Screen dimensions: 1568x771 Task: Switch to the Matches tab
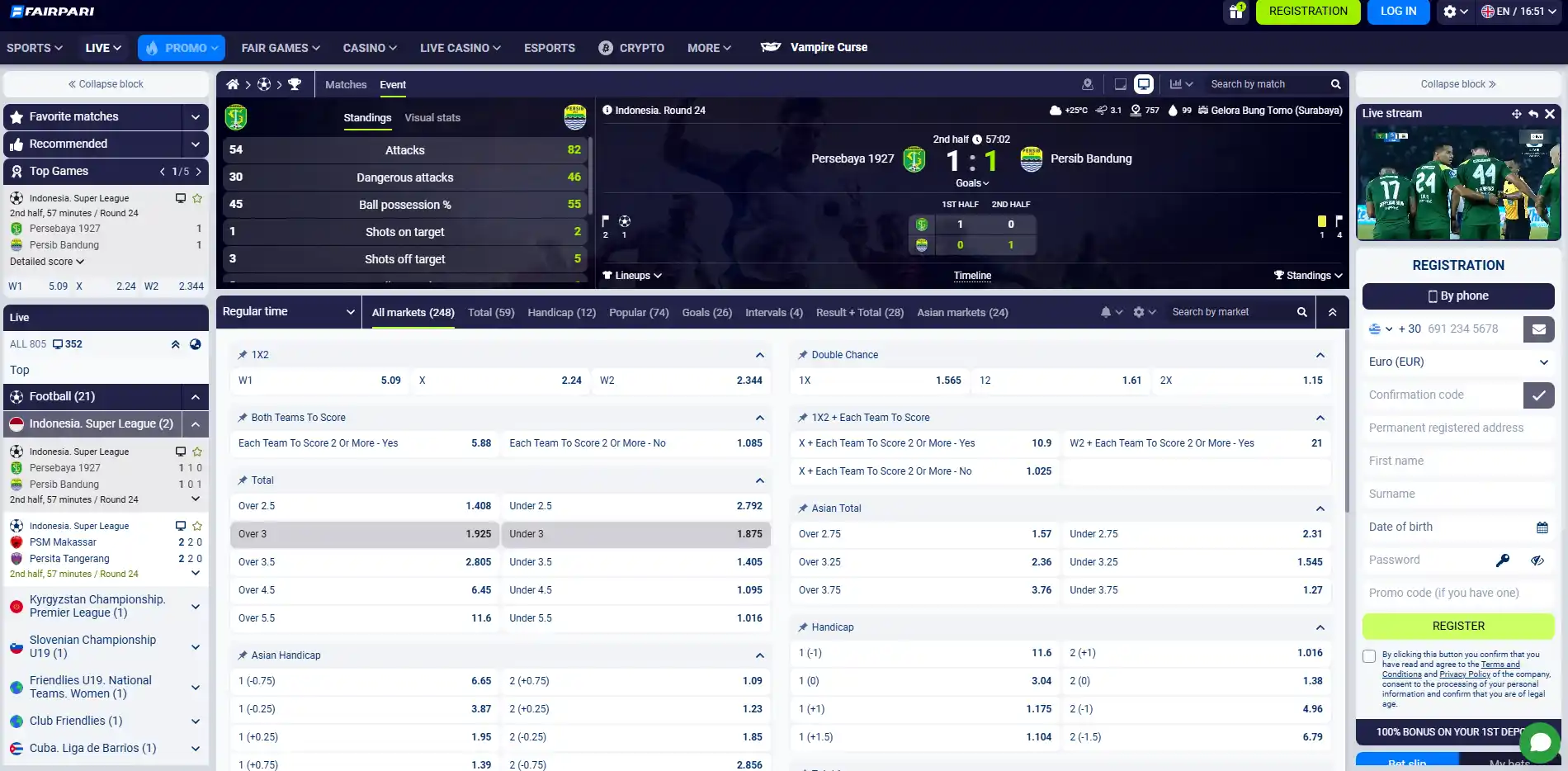click(346, 84)
